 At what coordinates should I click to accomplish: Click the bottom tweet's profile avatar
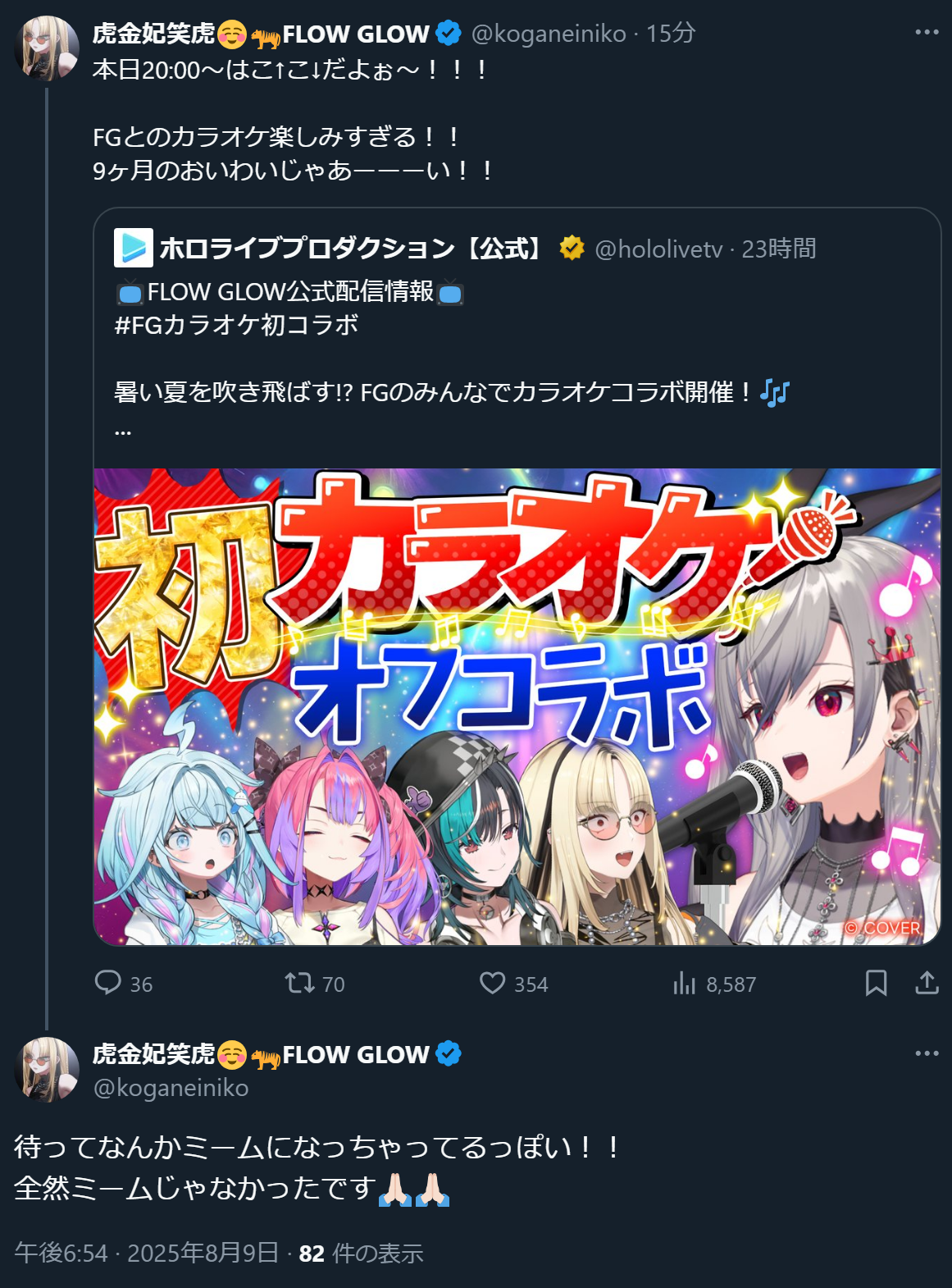pyautogui.click(x=47, y=1069)
